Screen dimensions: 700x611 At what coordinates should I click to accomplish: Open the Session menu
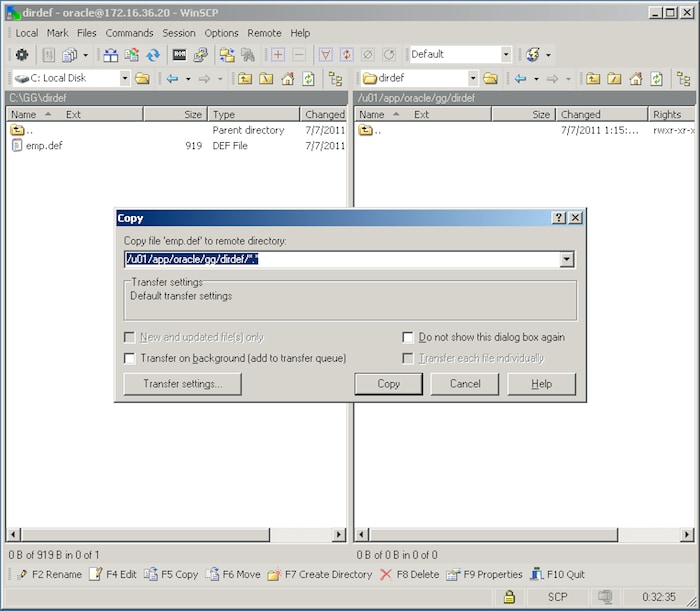pyautogui.click(x=179, y=33)
